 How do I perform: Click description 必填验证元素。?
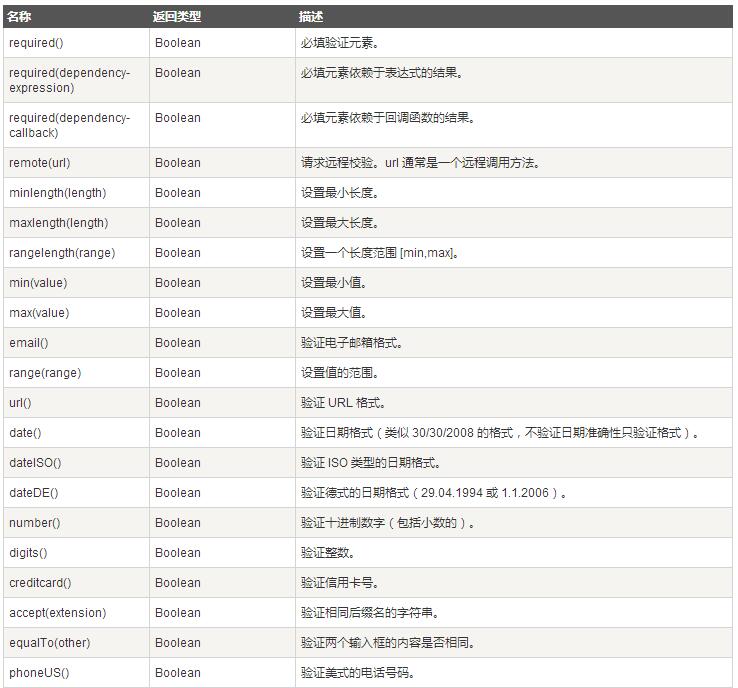coord(340,43)
